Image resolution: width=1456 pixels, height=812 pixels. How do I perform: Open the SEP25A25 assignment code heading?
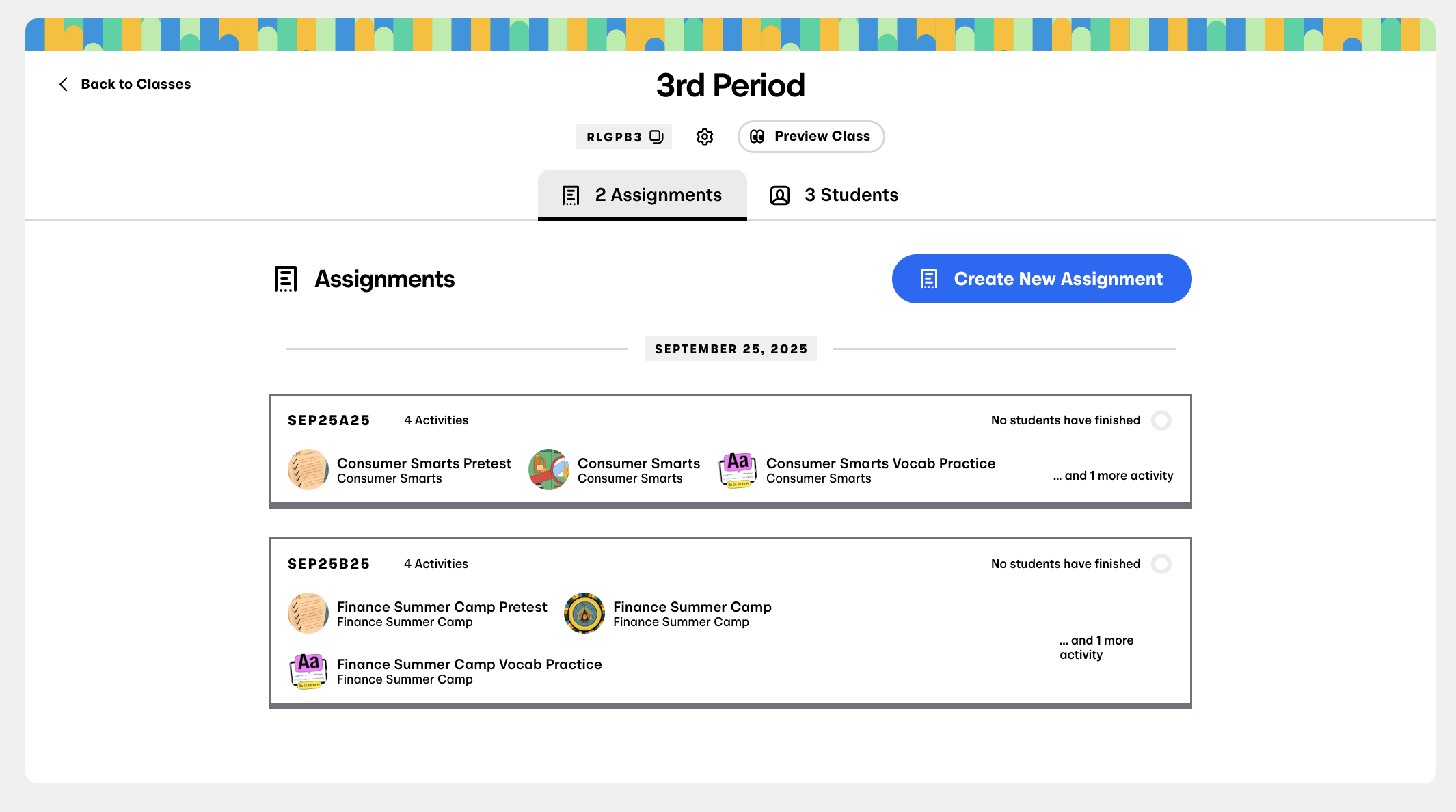(329, 420)
